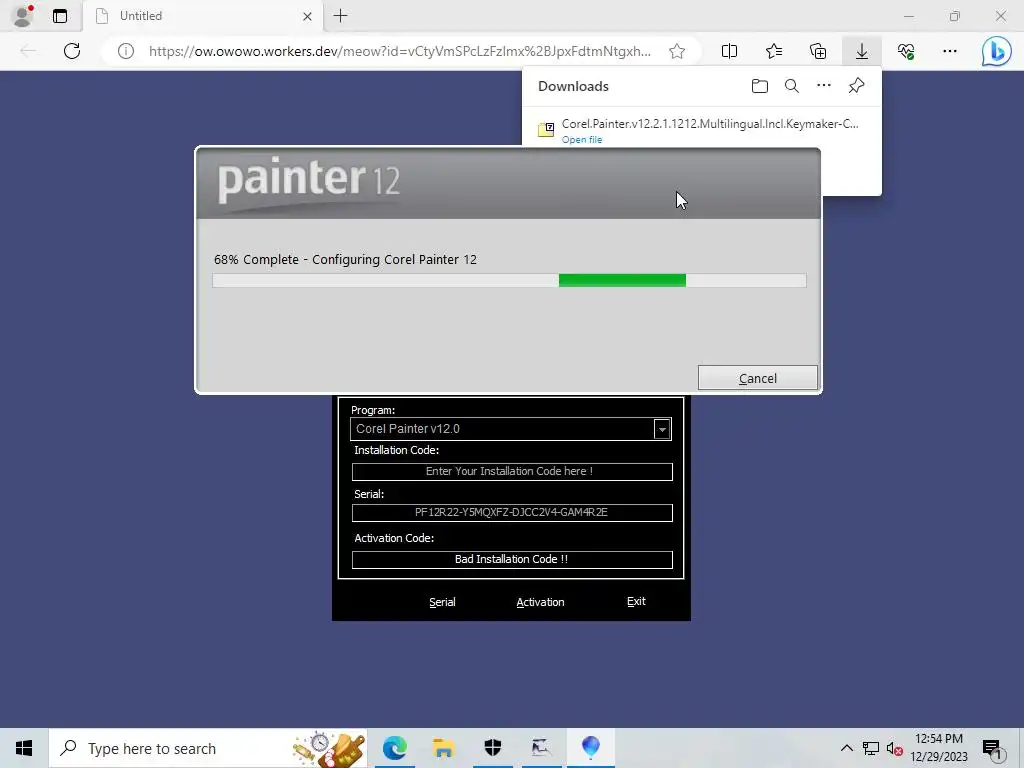Open the volume tray icon
The width and height of the screenshot is (1024, 768).
click(x=894, y=749)
